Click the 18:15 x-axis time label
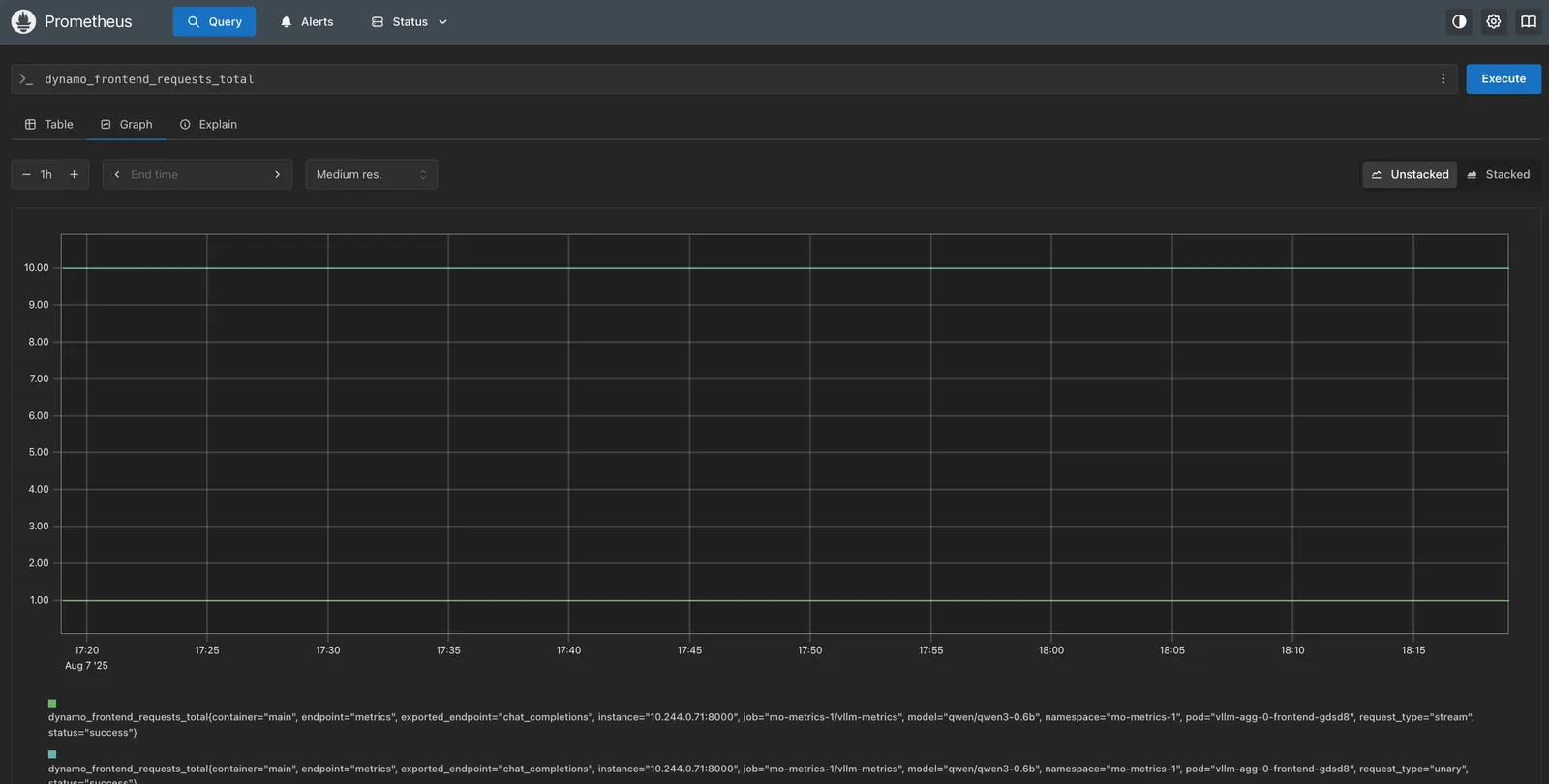Screen dimensions: 1549x784 (x=1413, y=650)
